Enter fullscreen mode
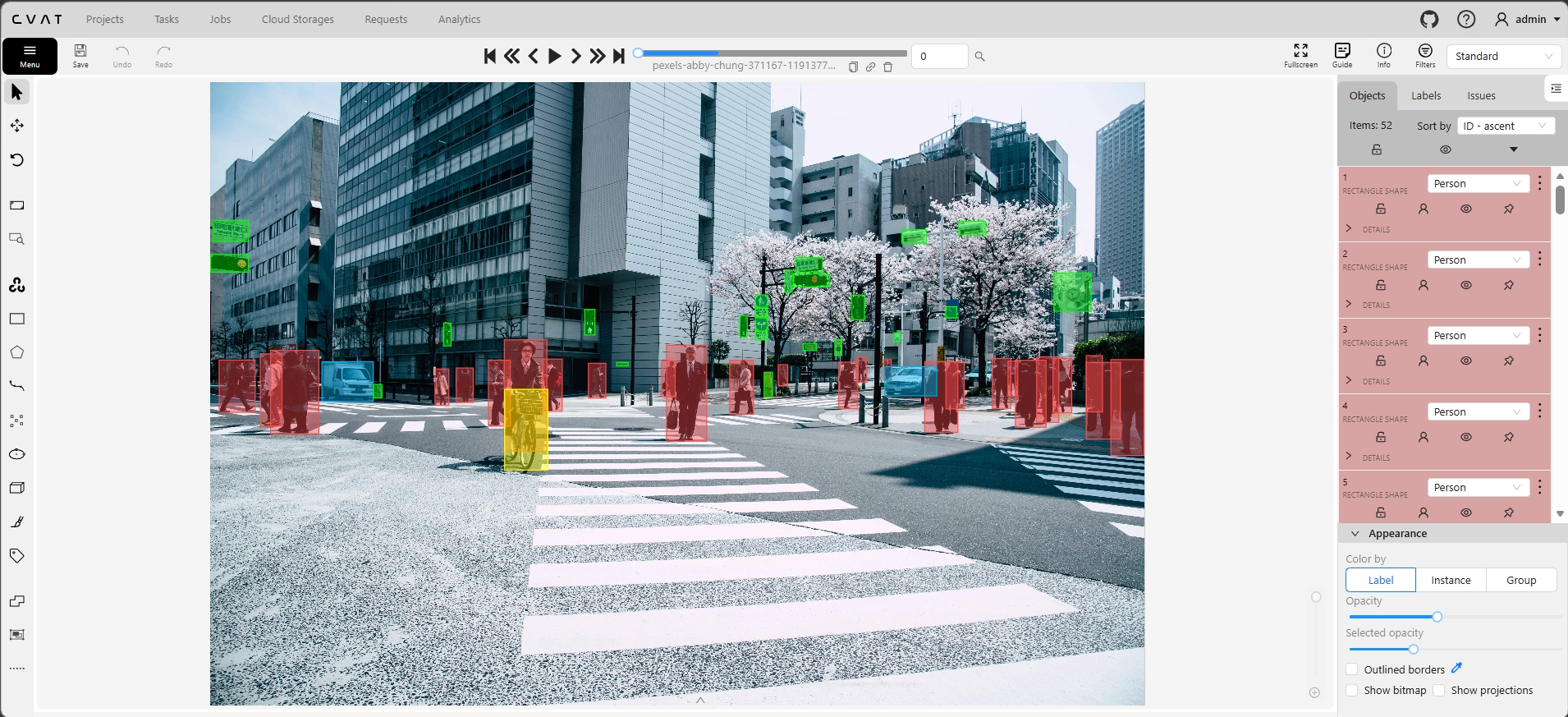Image resolution: width=1568 pixels, height=717 pixels. pos(1300,56)
